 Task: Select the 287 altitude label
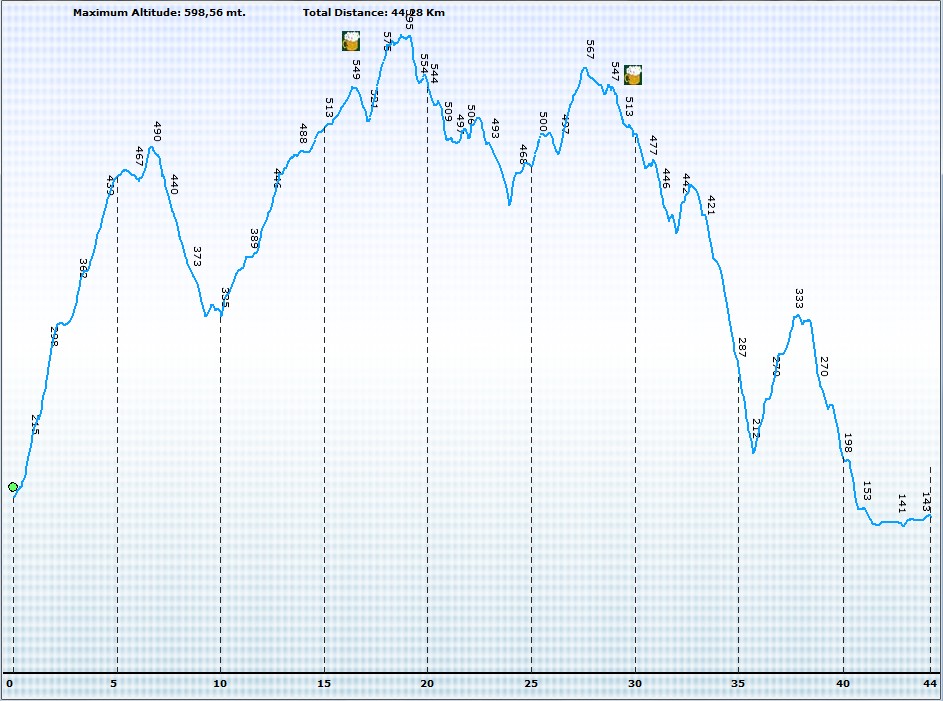(741, 347)
